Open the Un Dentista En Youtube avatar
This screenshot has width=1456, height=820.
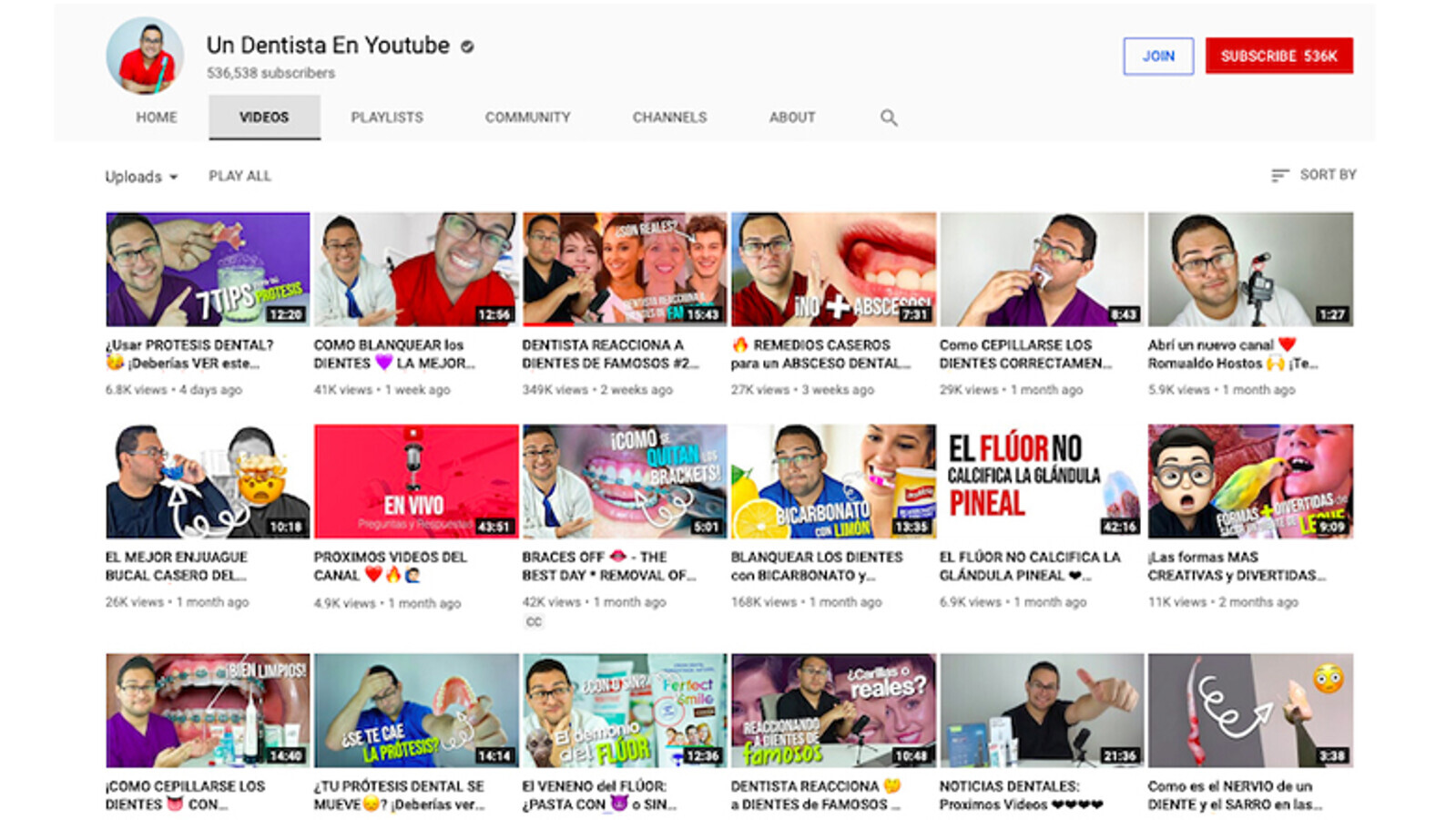(145, 56)
